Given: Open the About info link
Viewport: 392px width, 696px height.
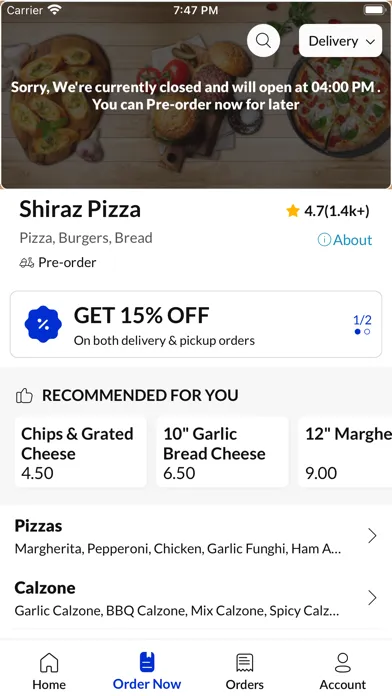Looking at the screenshot, I should click(x=344, y=240).
